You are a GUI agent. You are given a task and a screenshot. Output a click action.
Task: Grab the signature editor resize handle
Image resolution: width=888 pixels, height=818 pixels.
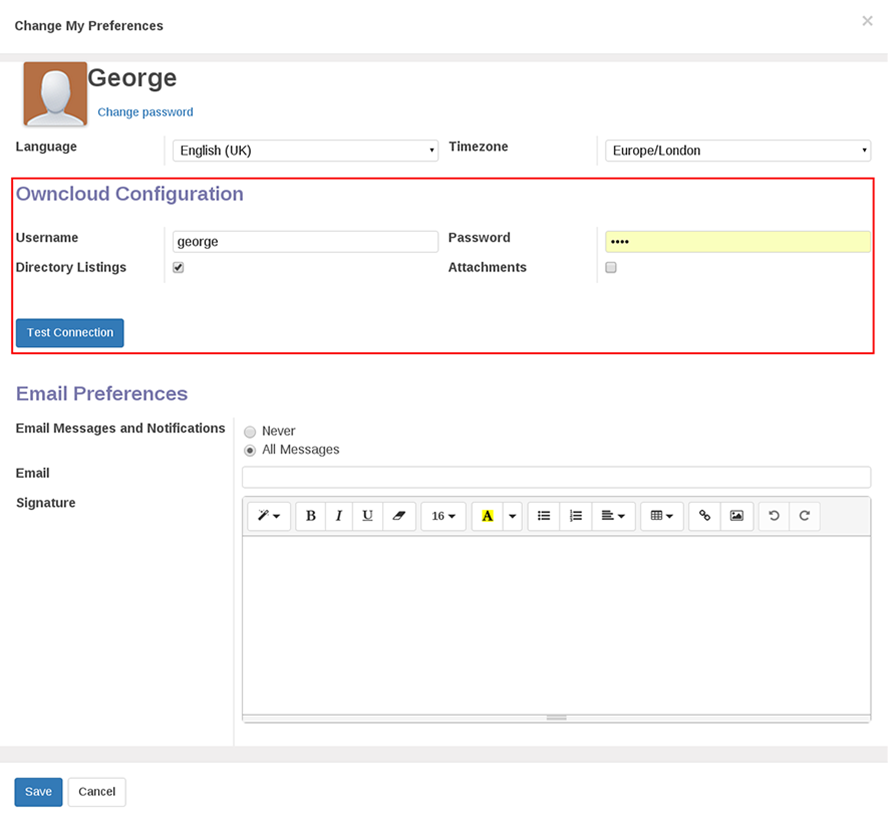(556, 718)
